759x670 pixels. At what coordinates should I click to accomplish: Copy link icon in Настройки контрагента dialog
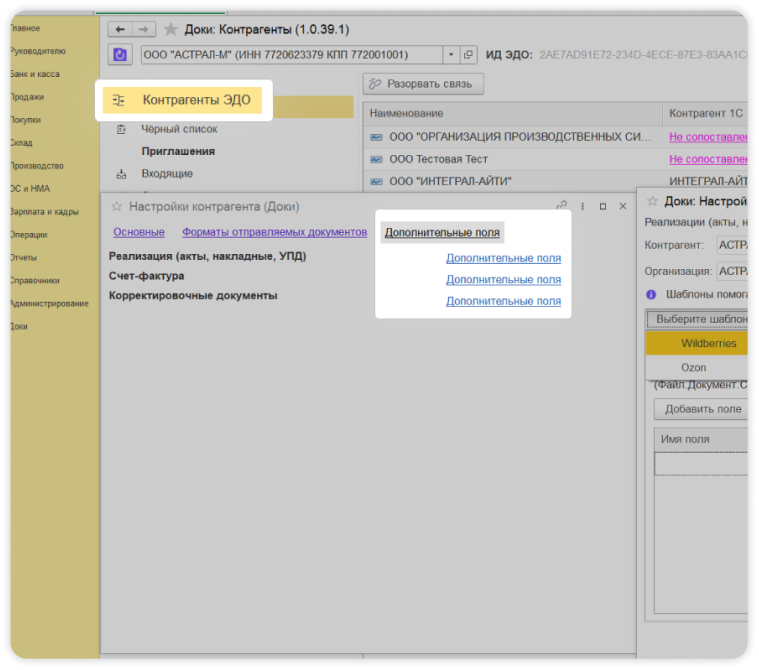(561, 206)
